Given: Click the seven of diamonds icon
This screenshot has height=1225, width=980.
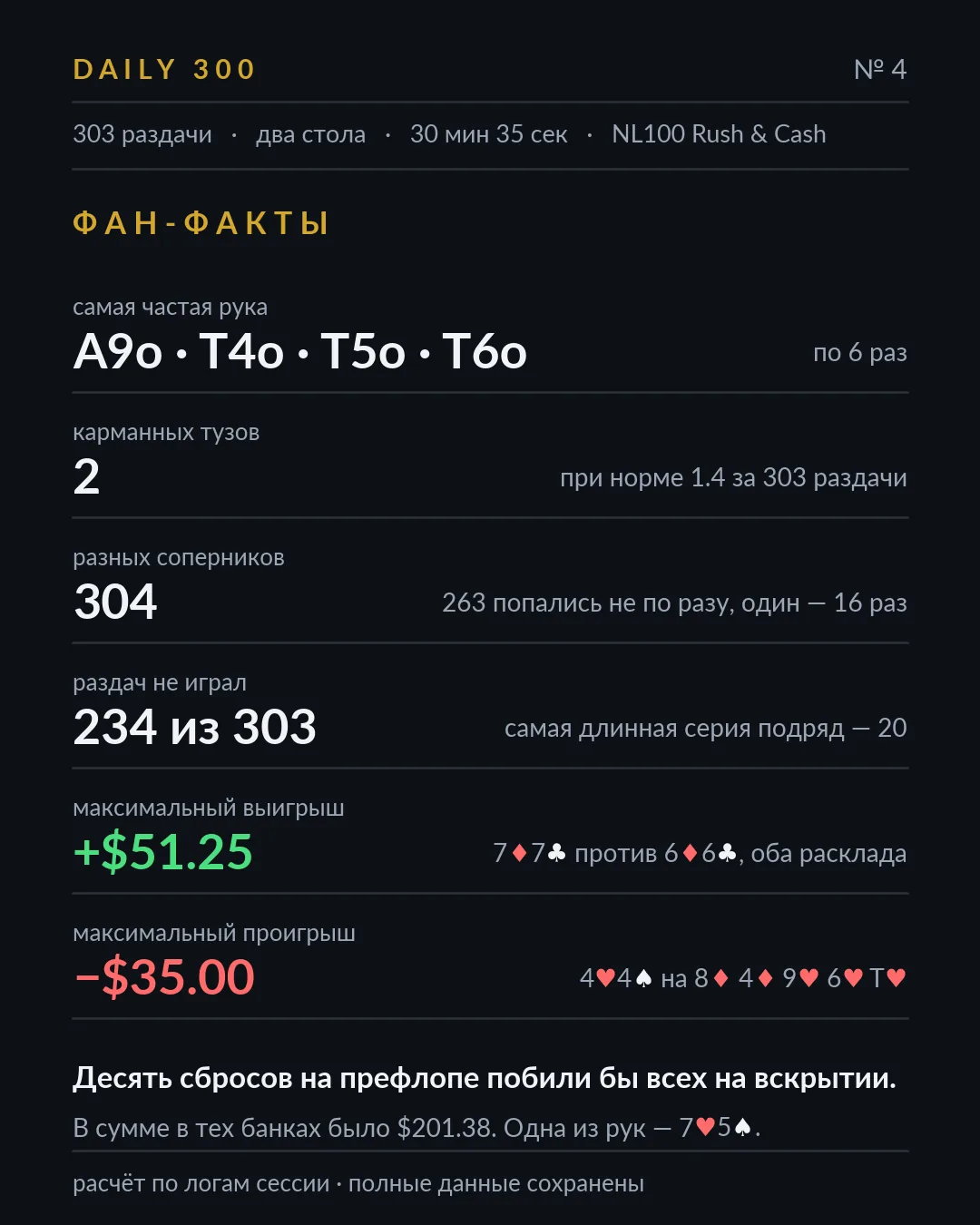Looking at the screenshot, I should point(519,853).
